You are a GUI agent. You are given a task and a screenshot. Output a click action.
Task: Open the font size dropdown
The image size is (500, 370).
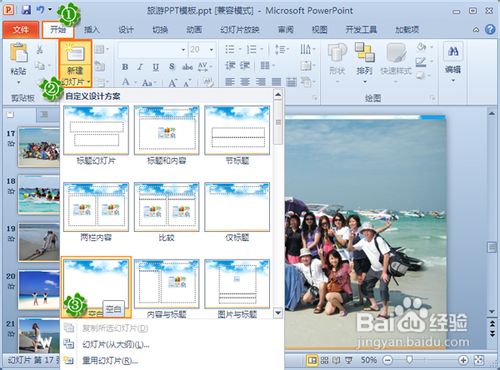point(211,50)
